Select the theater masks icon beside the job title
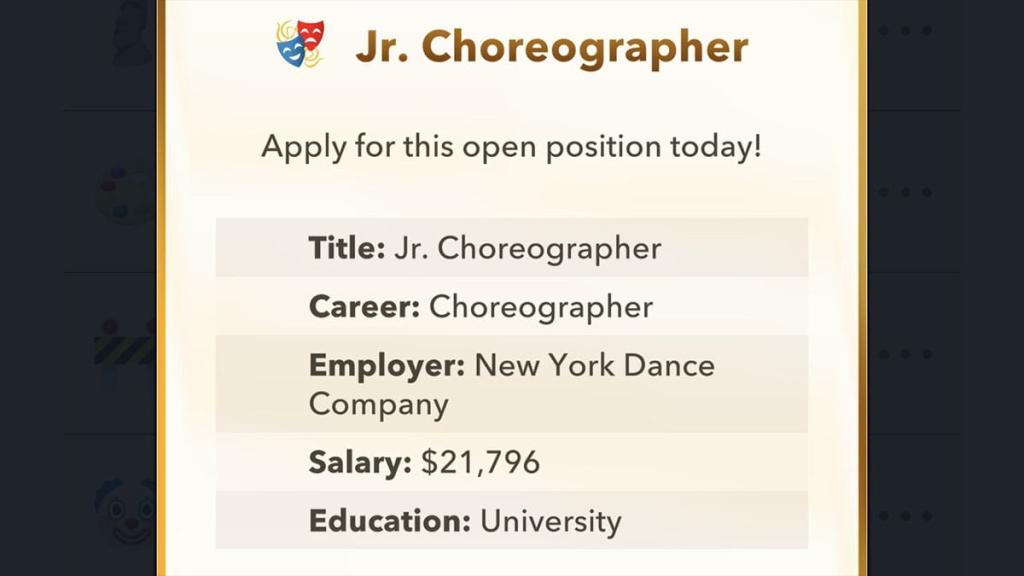 pyautogui.click(x=295, y=43)
